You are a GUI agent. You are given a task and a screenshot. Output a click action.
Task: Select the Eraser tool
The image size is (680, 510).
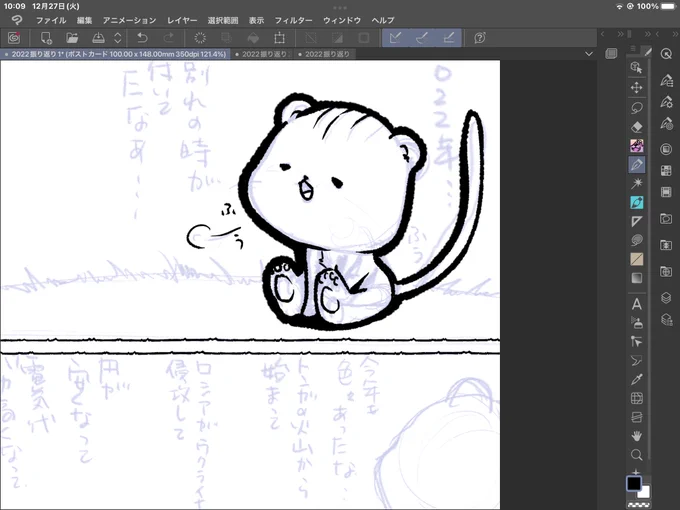coord(636,127)
